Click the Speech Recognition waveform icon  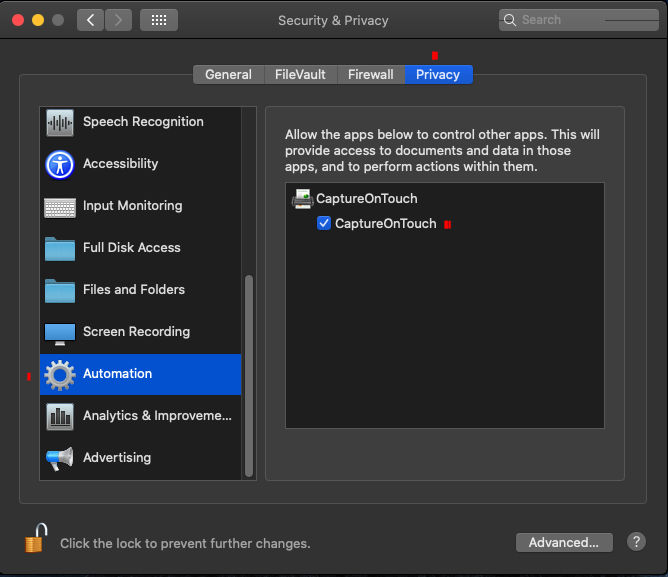coord(60,123)
